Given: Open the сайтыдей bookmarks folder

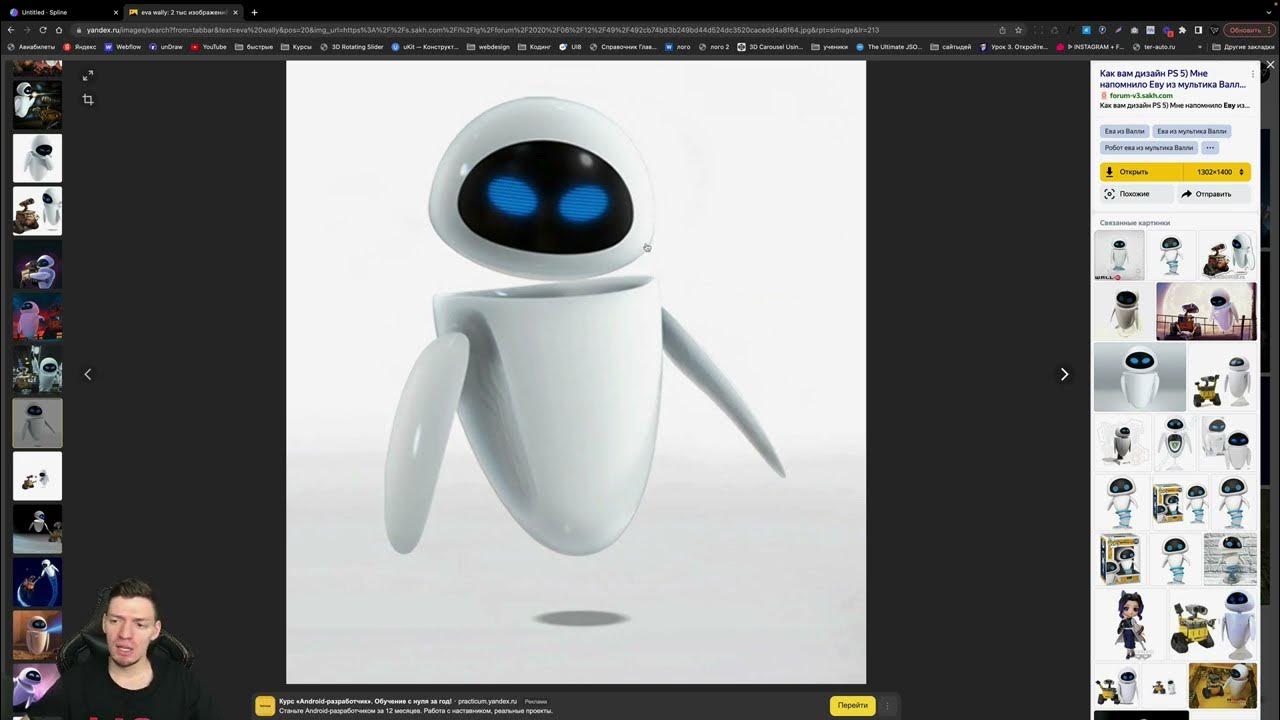Looking at the screenshot, I should 950,47.
